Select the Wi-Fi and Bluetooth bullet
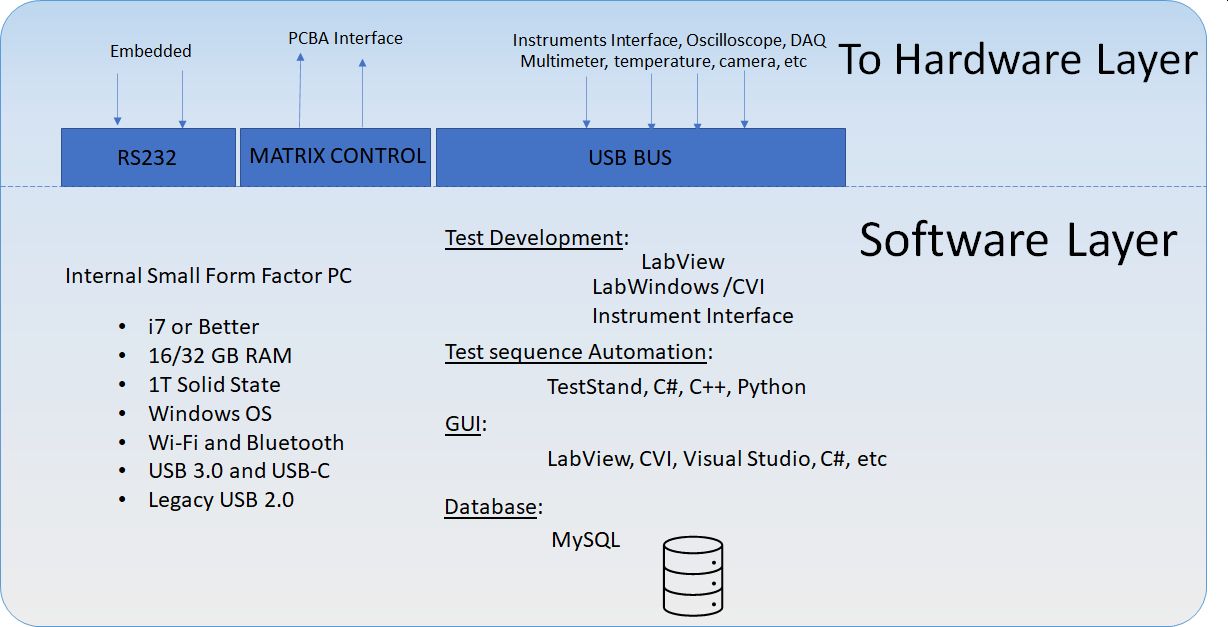 point(246,443)
